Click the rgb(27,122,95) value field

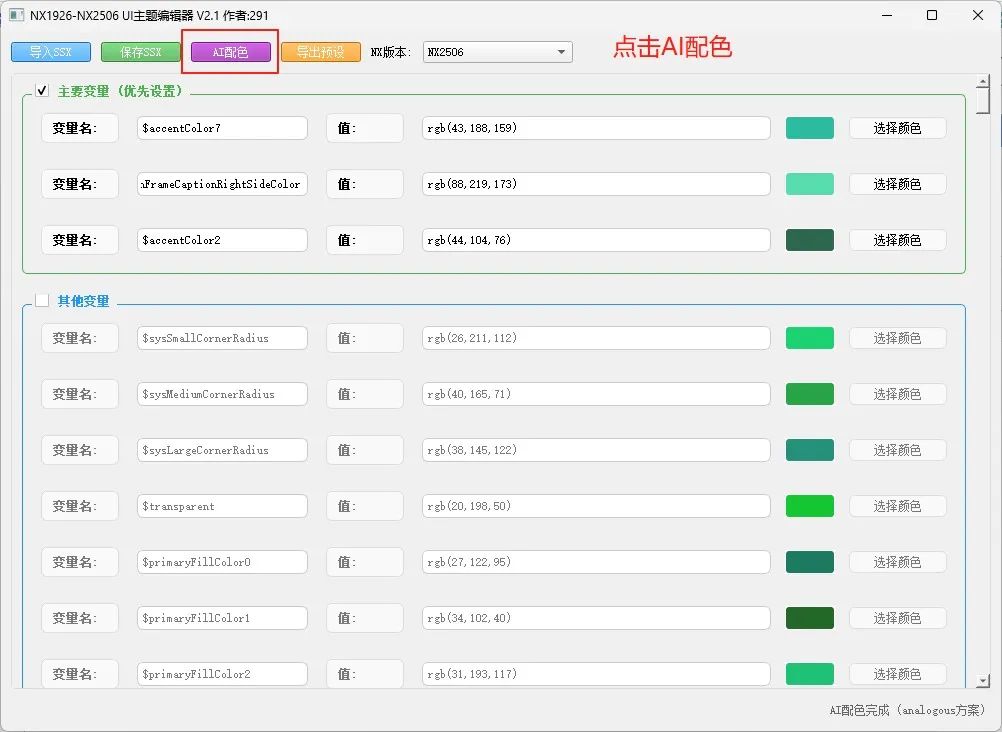[596, 562]
